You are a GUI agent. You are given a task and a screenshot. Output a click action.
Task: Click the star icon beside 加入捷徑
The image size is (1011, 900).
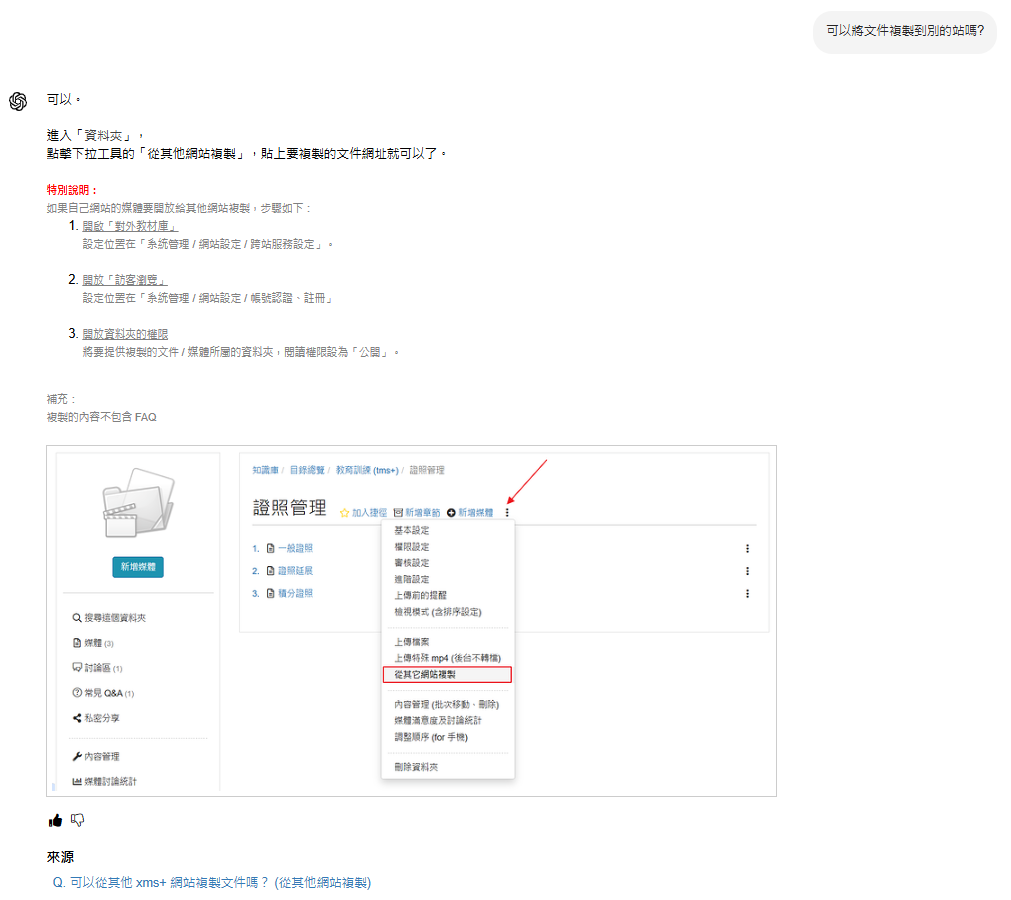tap(344, 513)
